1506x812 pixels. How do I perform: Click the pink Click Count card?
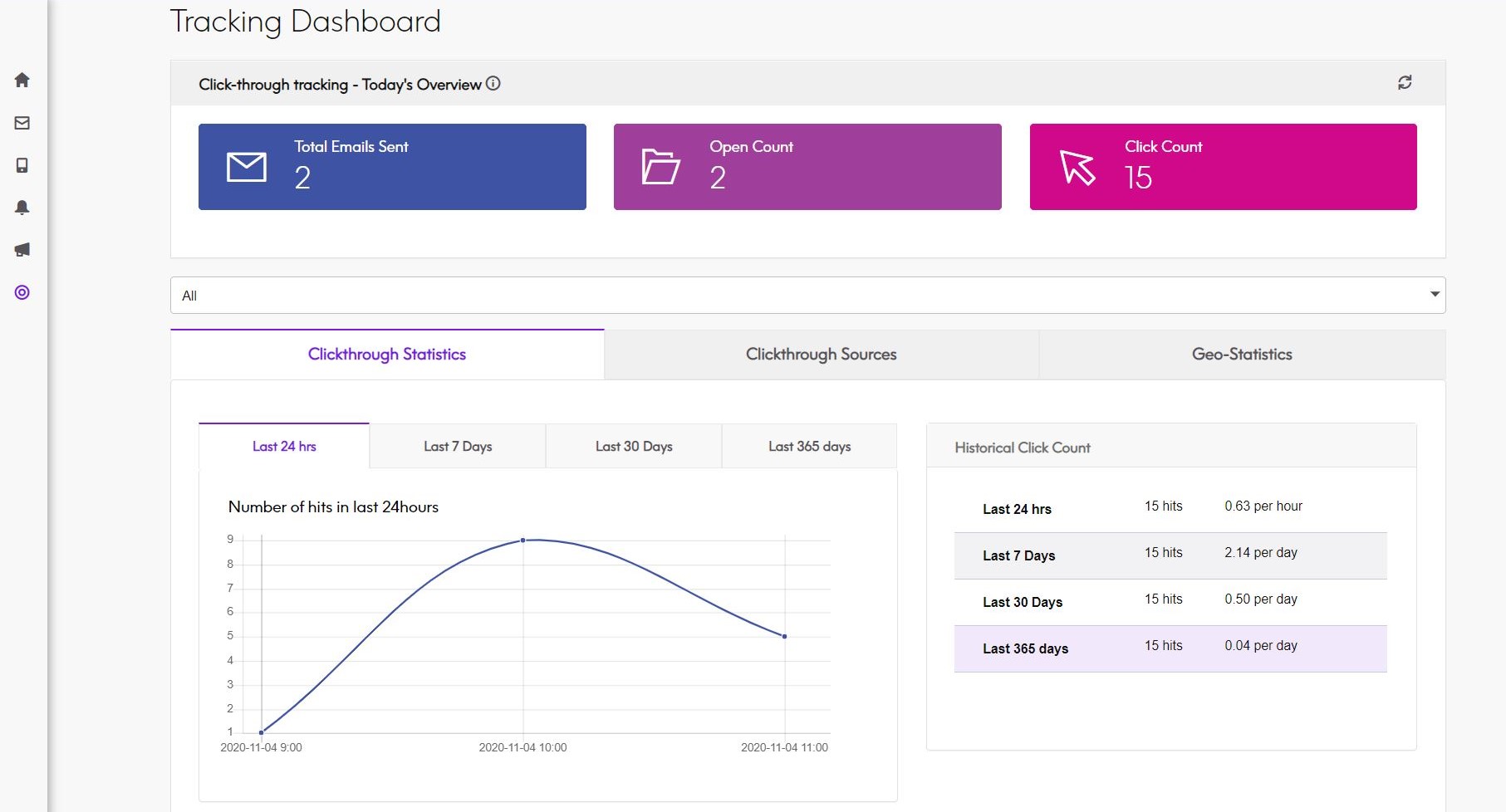[x=1223, y=167]
